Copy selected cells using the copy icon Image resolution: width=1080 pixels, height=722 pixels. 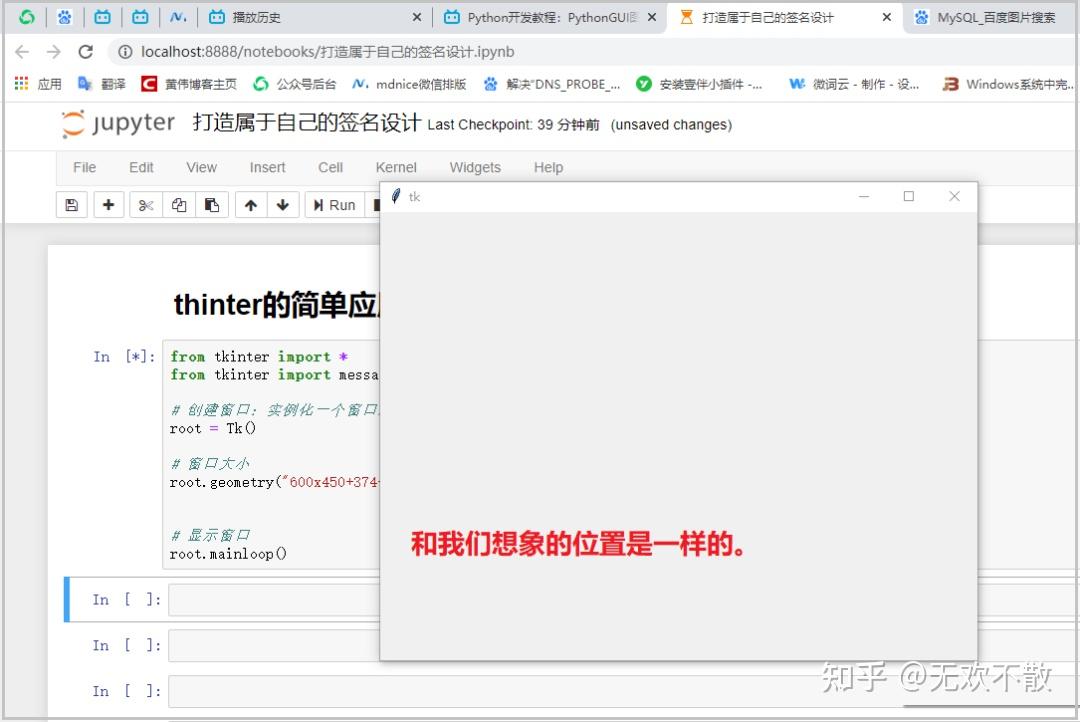pyautogui.click(x=180, y=204)
